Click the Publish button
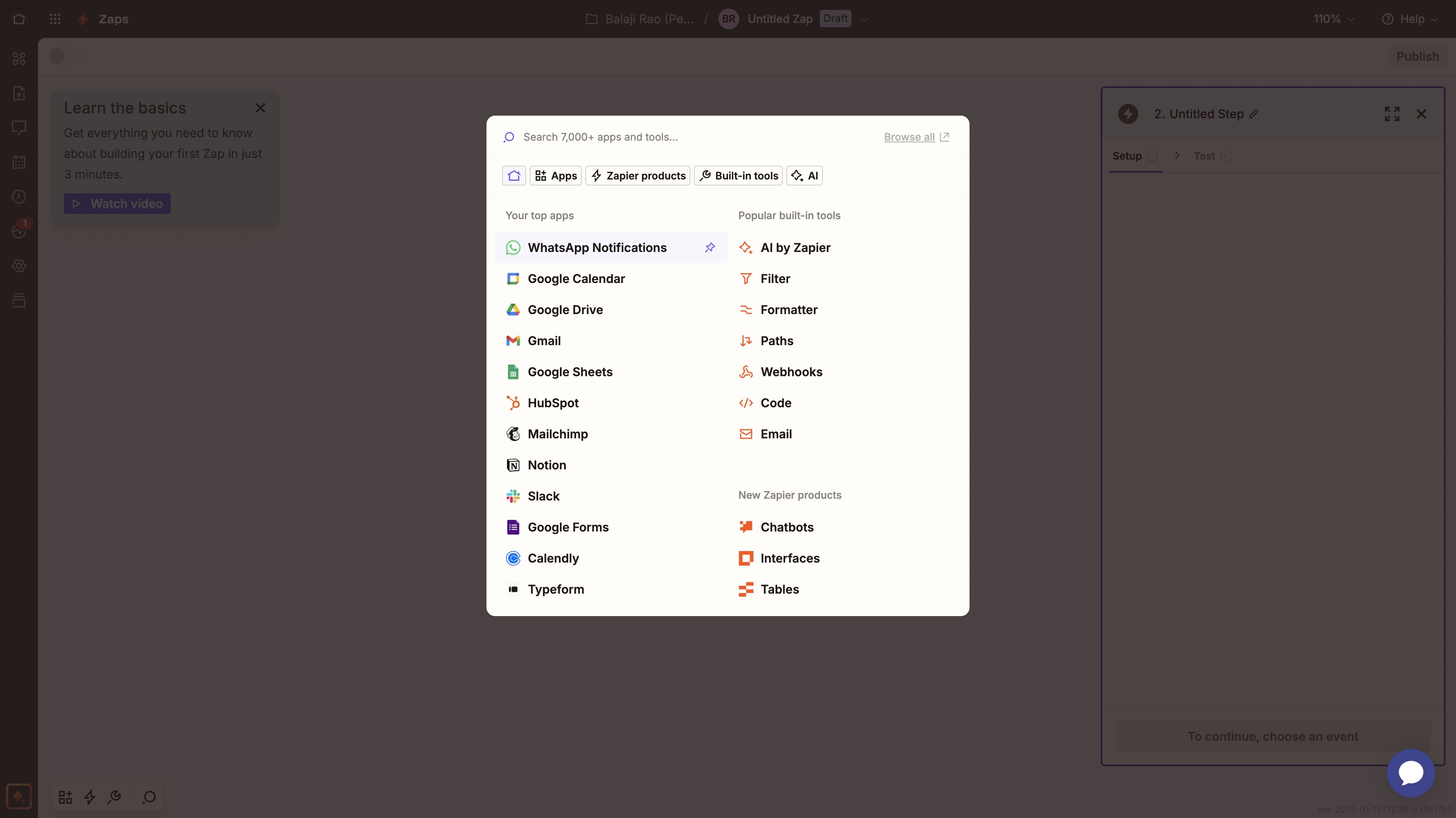Screen dimensions: 1456x818 point(1418,57)
